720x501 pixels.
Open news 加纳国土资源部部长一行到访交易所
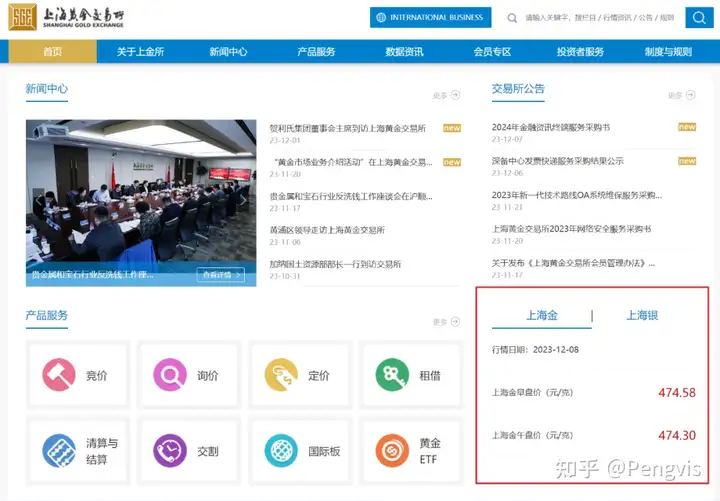click(x=335, y=264)
